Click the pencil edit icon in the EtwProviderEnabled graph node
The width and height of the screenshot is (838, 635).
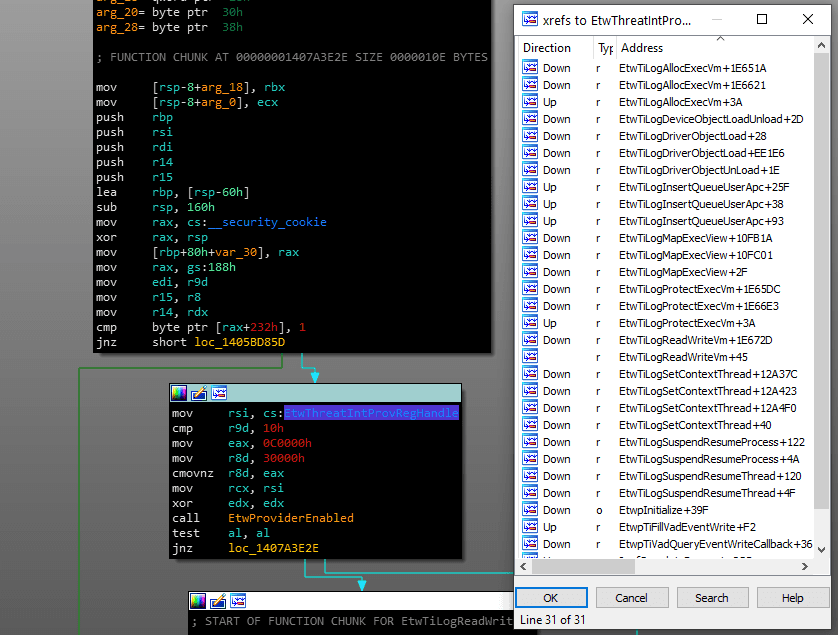click(199, 393)
